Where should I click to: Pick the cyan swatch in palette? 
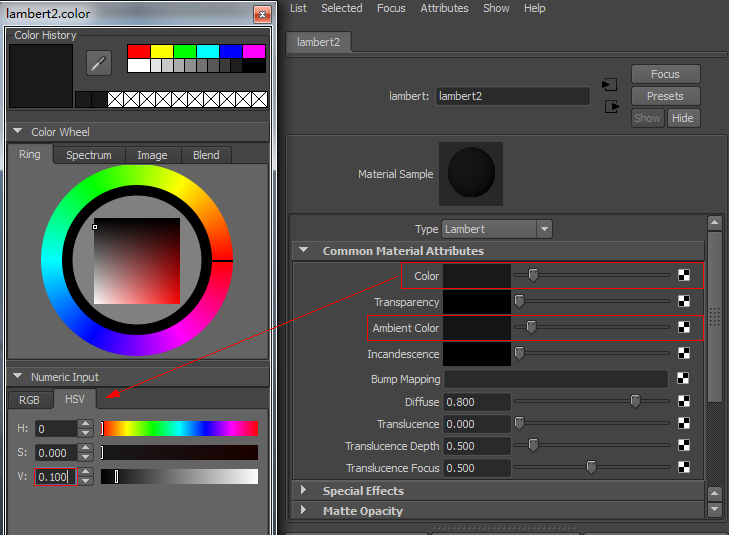click(208, 51)
